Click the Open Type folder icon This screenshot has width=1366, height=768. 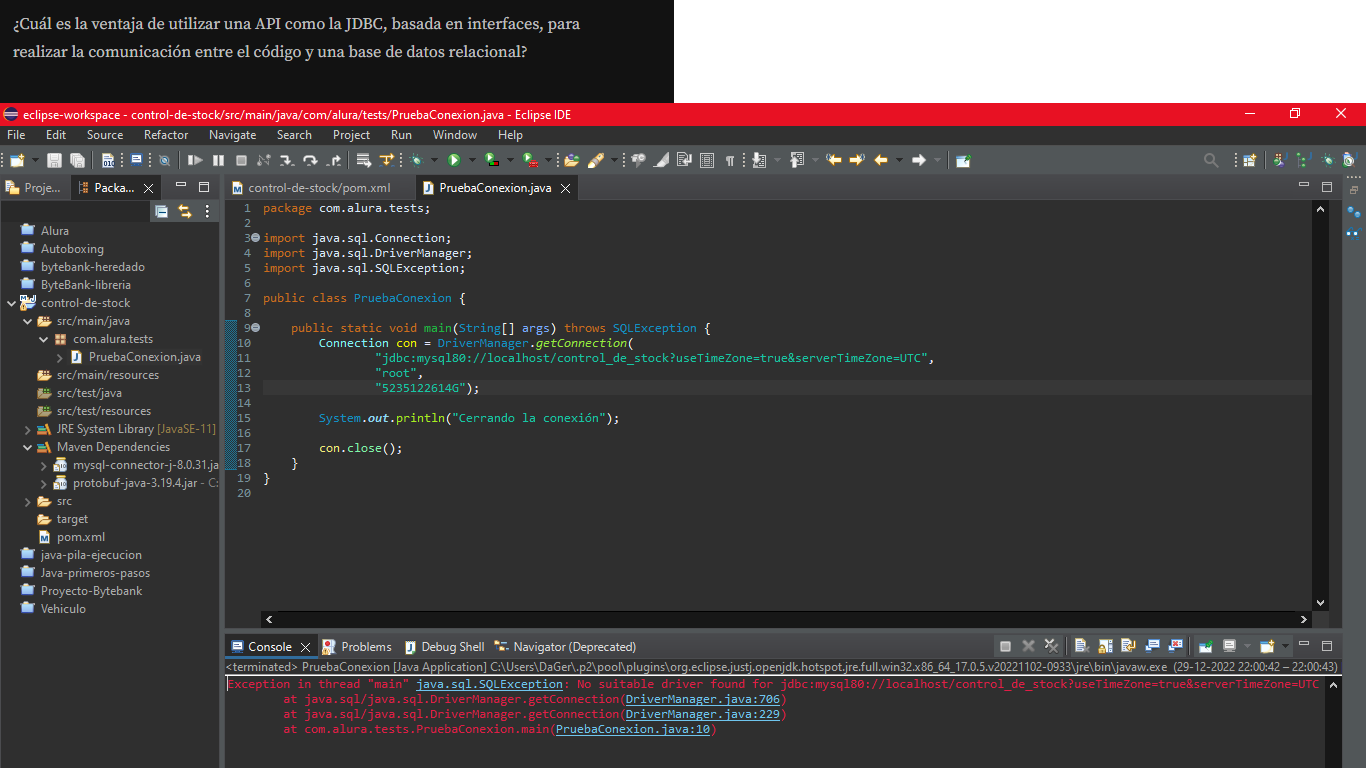click(572, 160)
